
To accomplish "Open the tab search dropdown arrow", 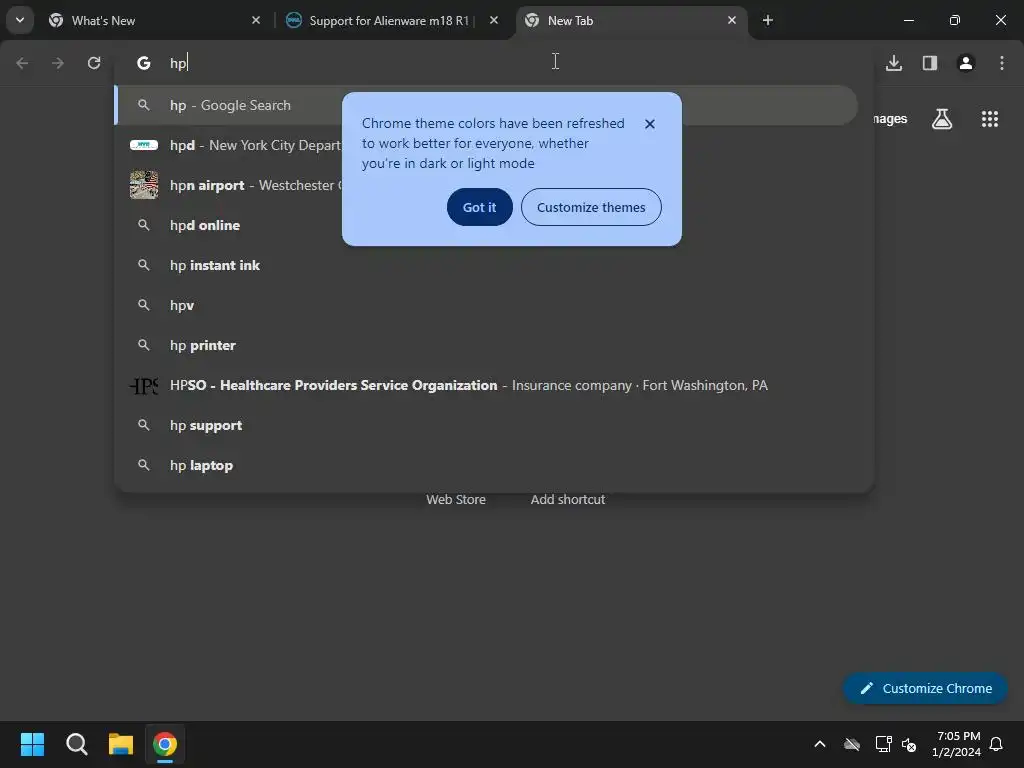I will [x=20, y=20].
